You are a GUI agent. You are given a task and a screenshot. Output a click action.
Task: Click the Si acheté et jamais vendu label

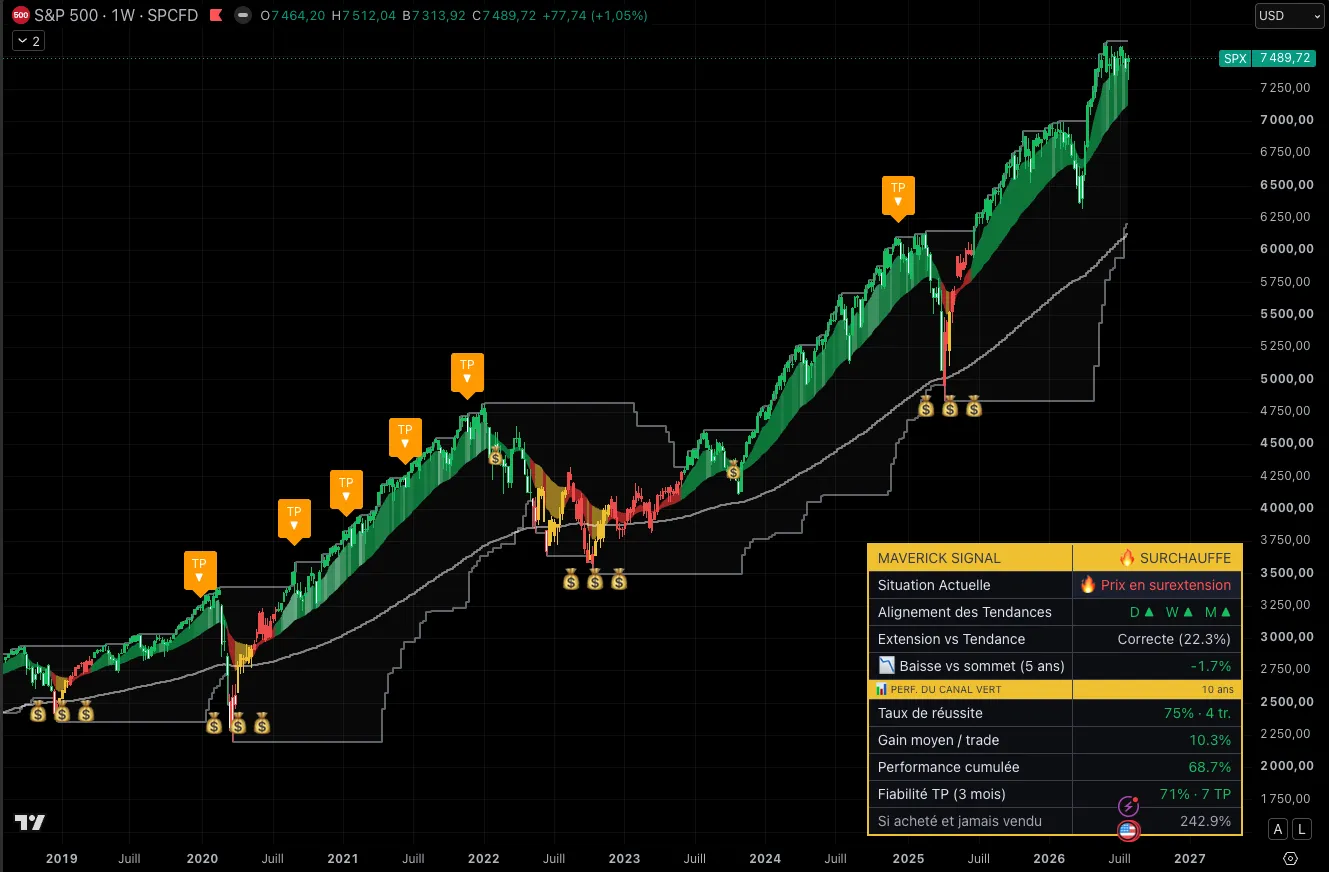[x=960, y=821]
